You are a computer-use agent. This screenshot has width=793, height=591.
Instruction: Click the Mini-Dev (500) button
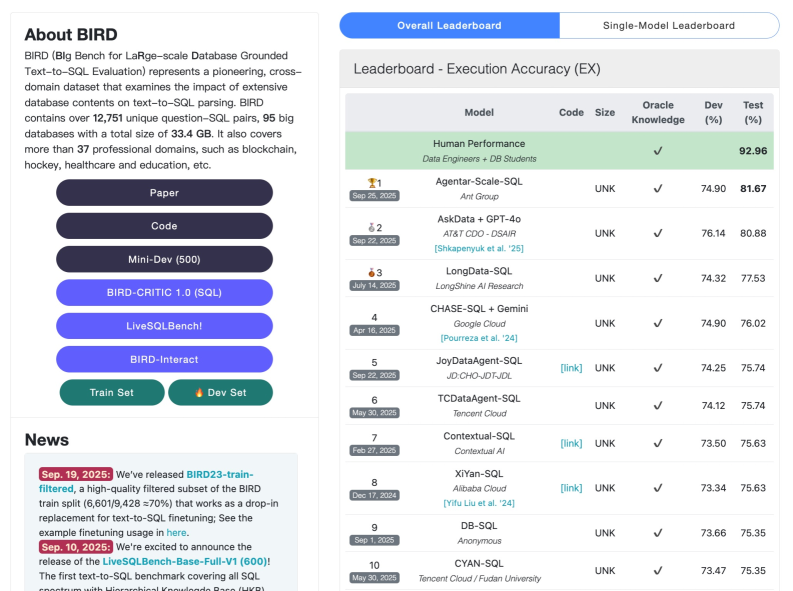(x=164, y=259)
